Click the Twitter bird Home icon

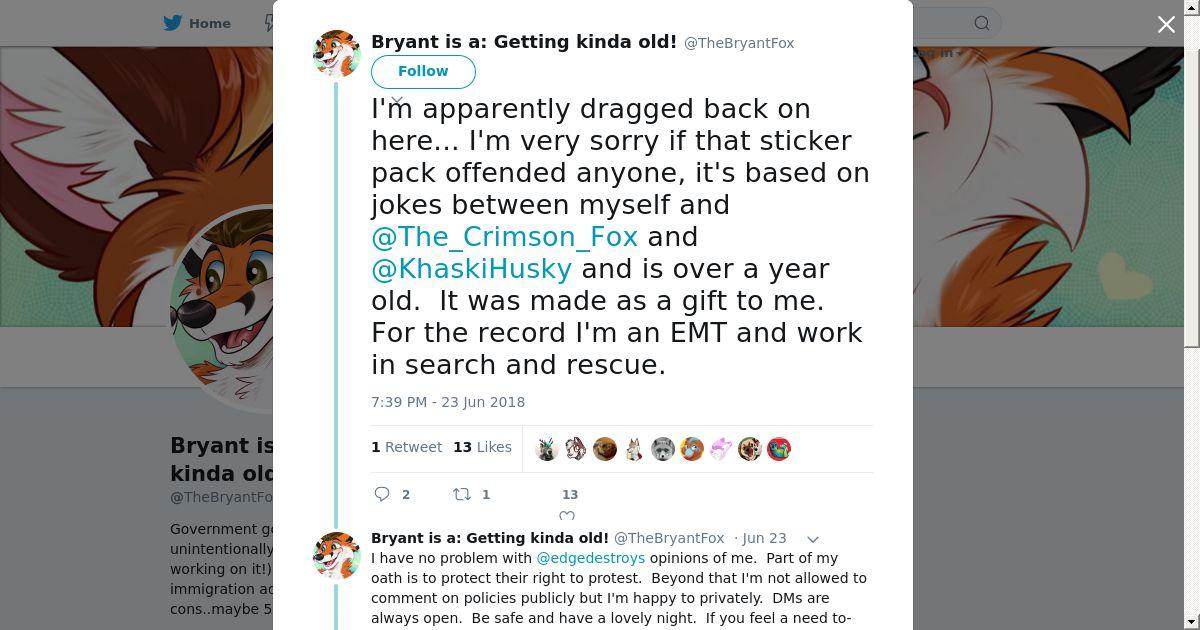pyautogui.click(x=173, y=23)
